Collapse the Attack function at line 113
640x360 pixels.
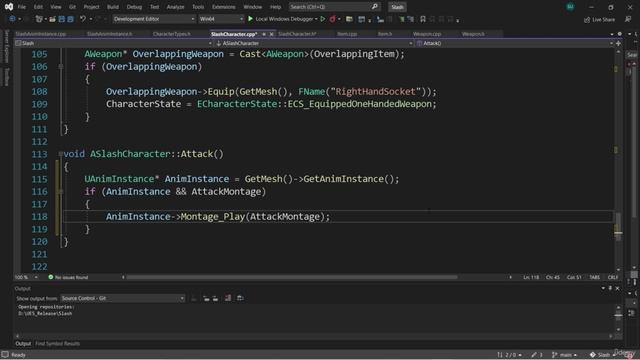(x=60, y=154)
